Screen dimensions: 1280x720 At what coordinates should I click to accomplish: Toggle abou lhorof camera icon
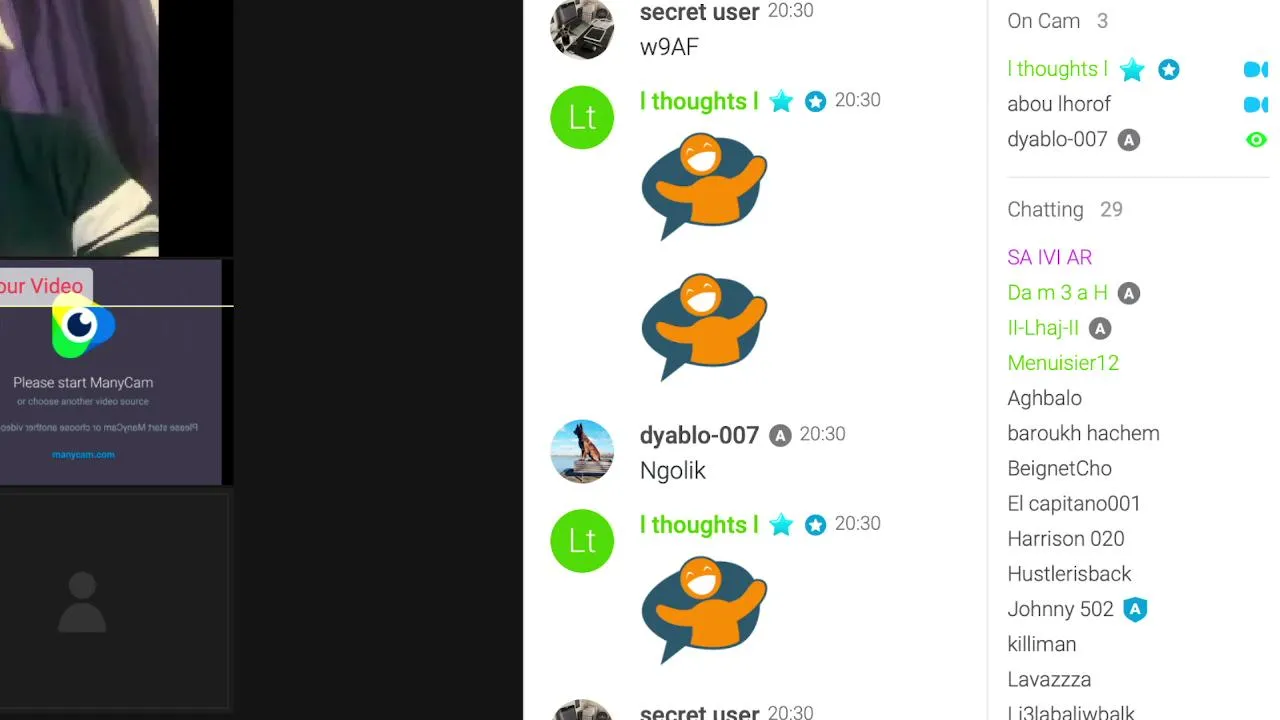point(1256,104)
